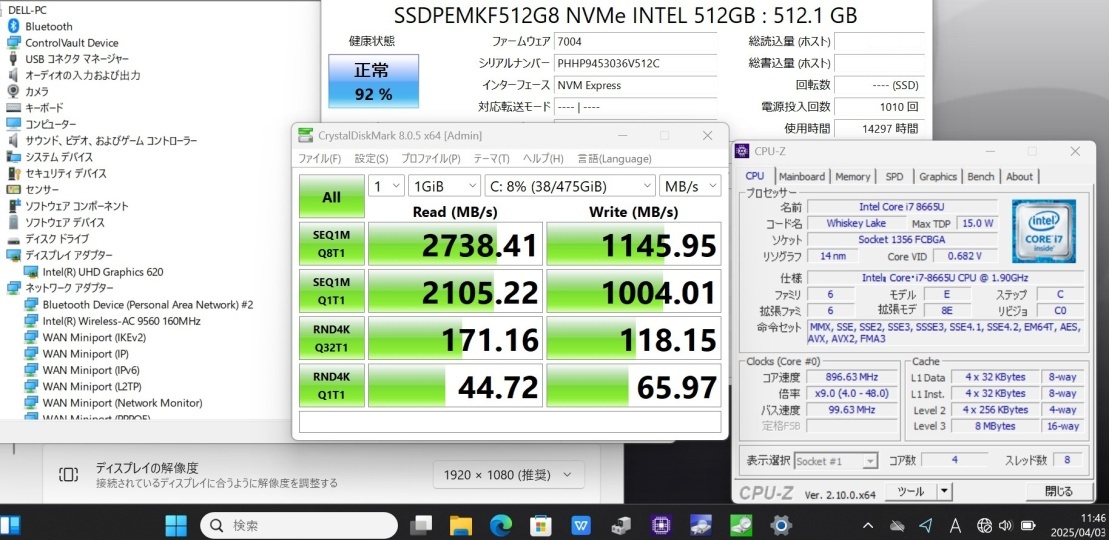This screenshot has height=540, width=1109.
Task: Select WAN Miniport (IKEv2) in device tree
Action: [94, 337]
